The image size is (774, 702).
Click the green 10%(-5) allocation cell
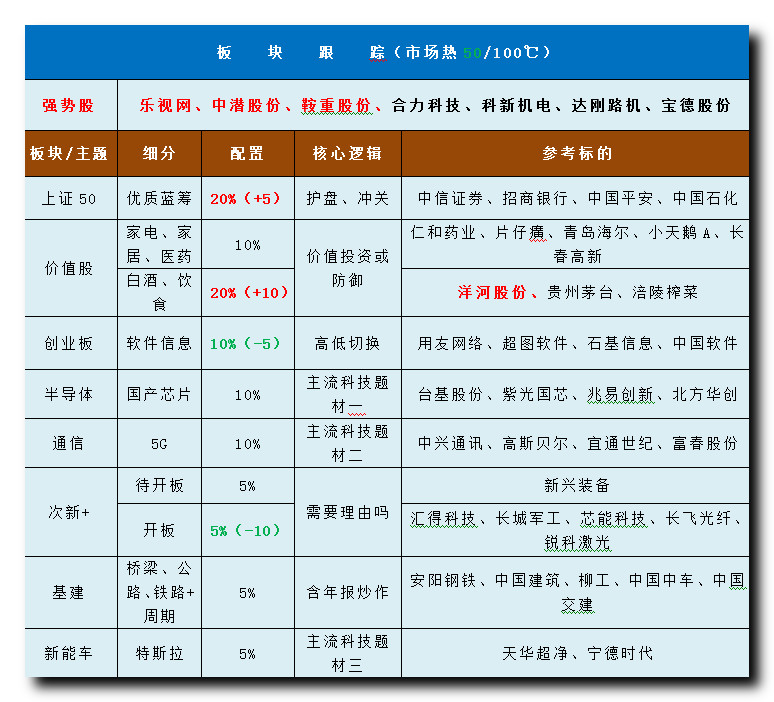(x=247, y=343)
